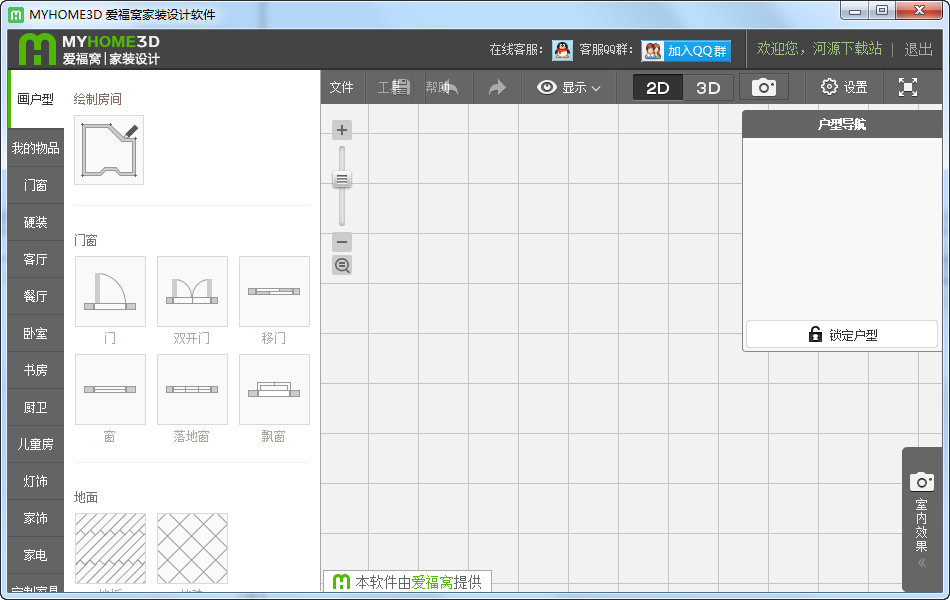Screen dimensions: 950x600
Task: Click the zoom slider handle
Action: (x=342, y=179)
